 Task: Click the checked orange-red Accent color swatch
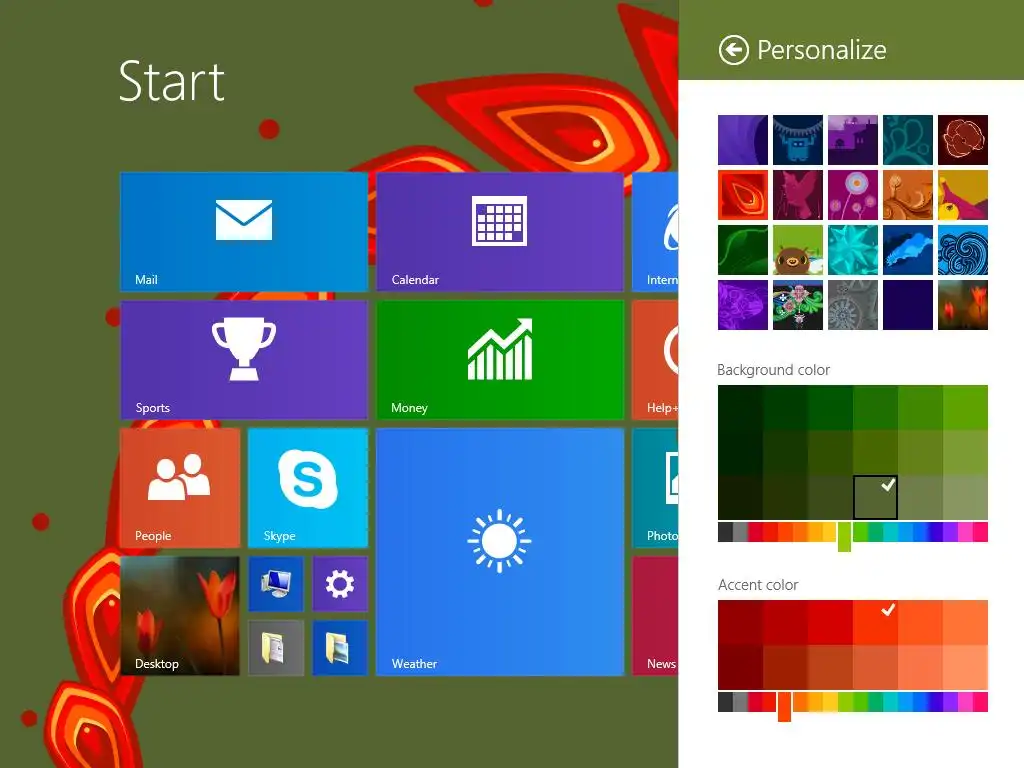[x=875, y=622]
